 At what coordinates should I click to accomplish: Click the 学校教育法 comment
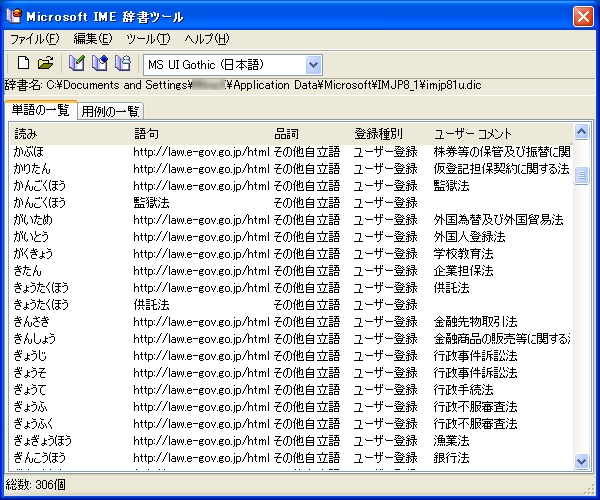click(x=463, y=254)
